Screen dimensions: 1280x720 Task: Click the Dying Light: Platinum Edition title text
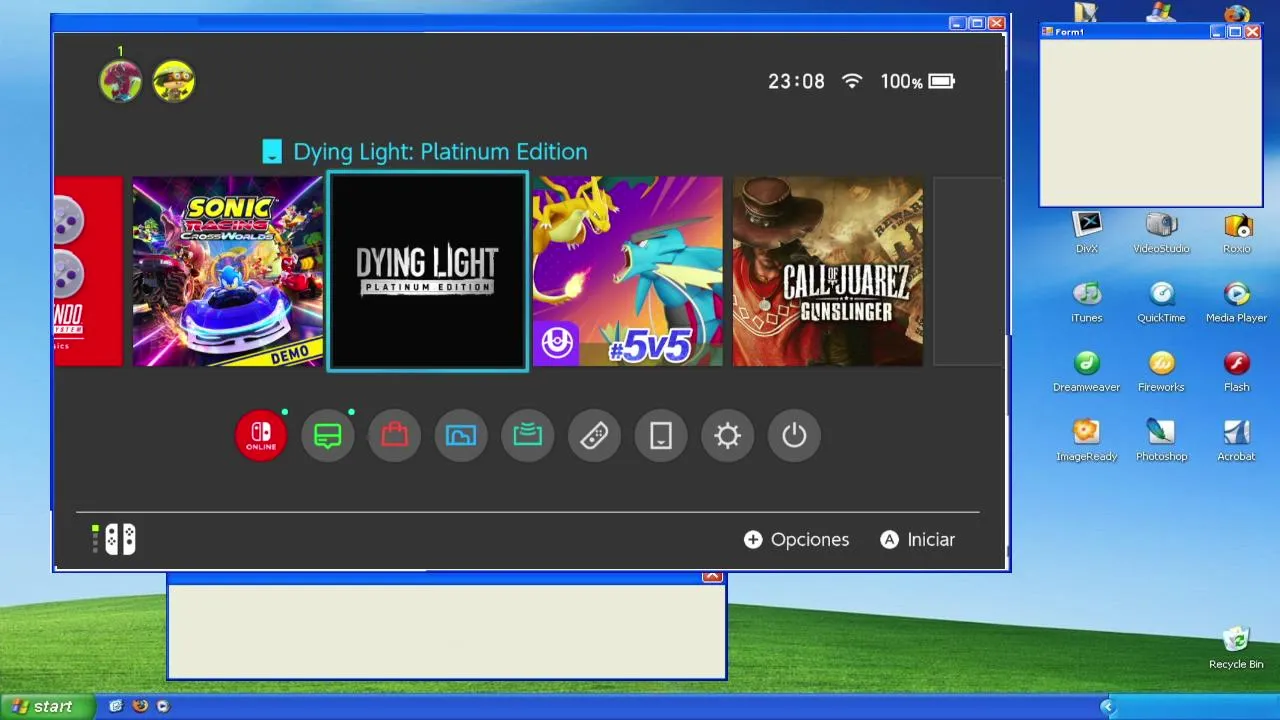440,151
